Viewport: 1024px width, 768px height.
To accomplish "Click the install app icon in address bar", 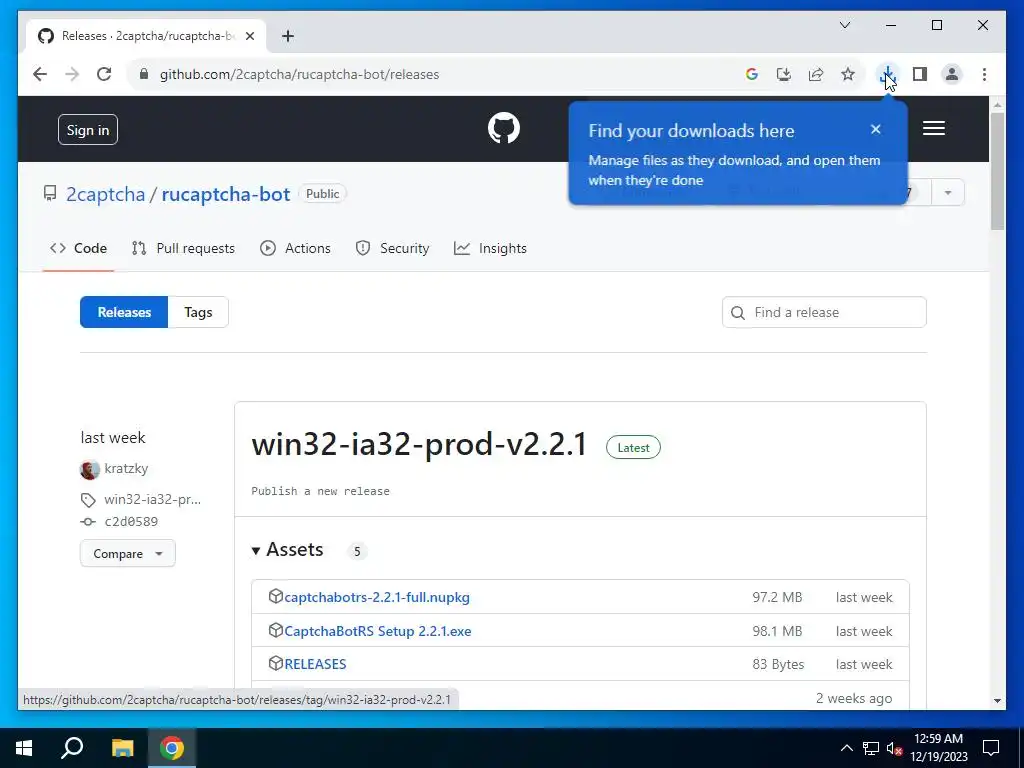I will click(x=784, y=74).
